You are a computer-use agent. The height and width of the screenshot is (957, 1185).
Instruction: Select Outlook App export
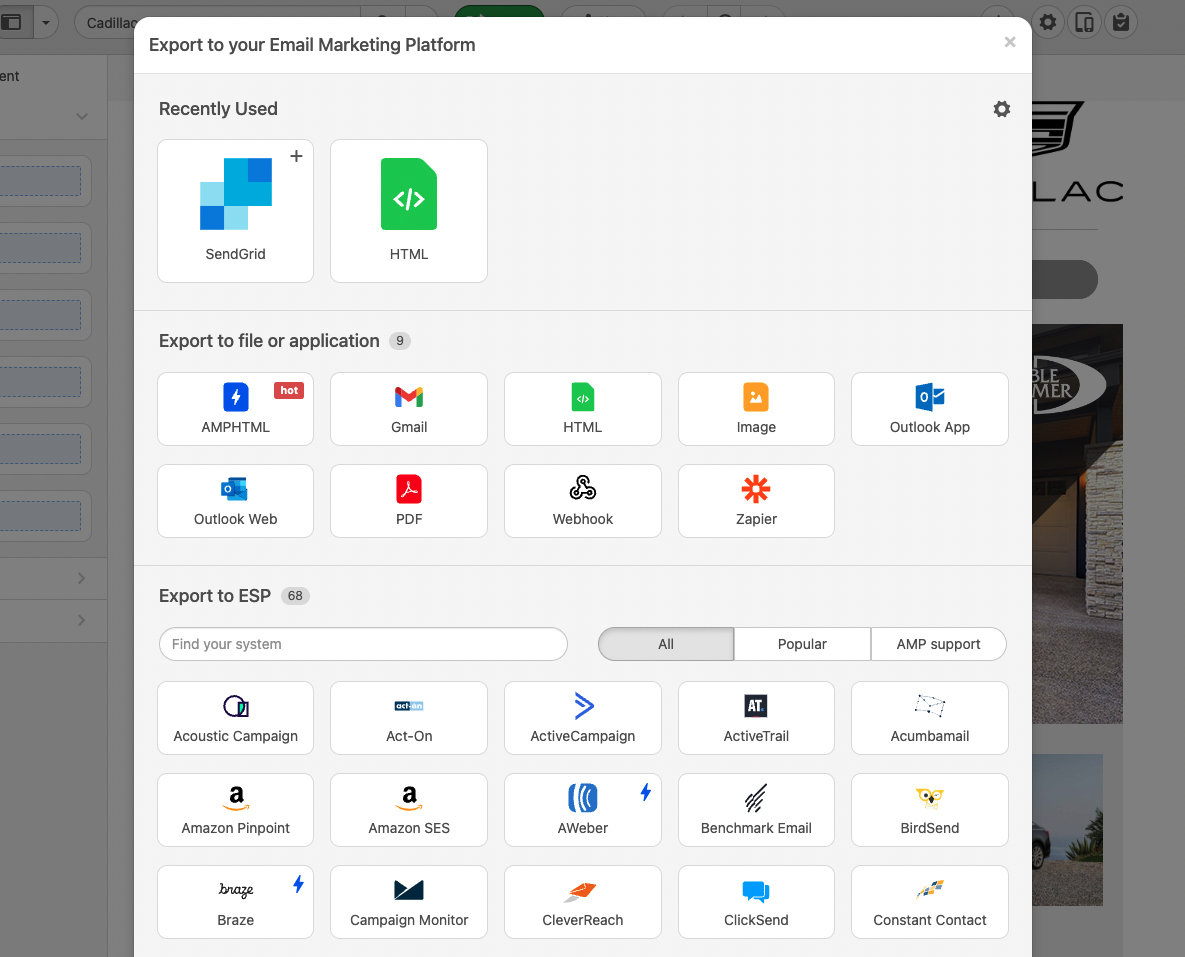[x=930, y=409]
